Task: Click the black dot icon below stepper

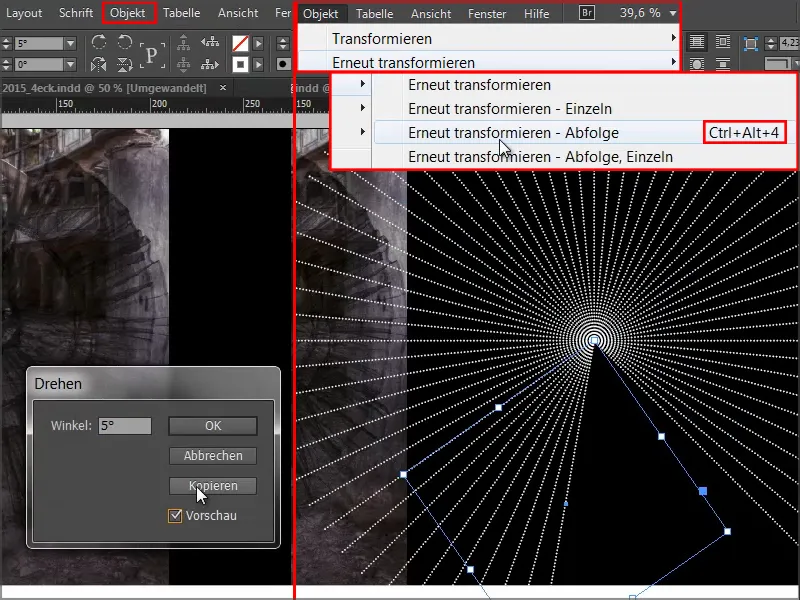Action: click(283, 64)
